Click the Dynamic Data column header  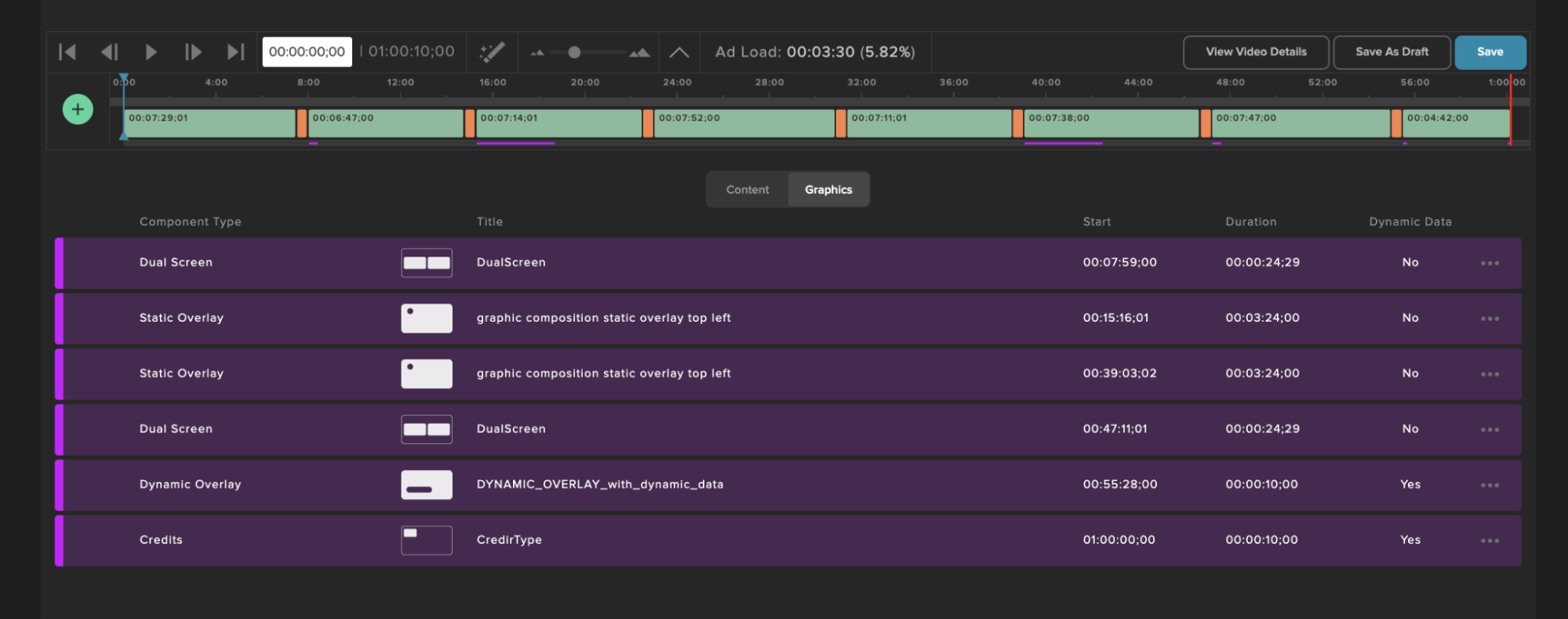(x=1410, y=222)
